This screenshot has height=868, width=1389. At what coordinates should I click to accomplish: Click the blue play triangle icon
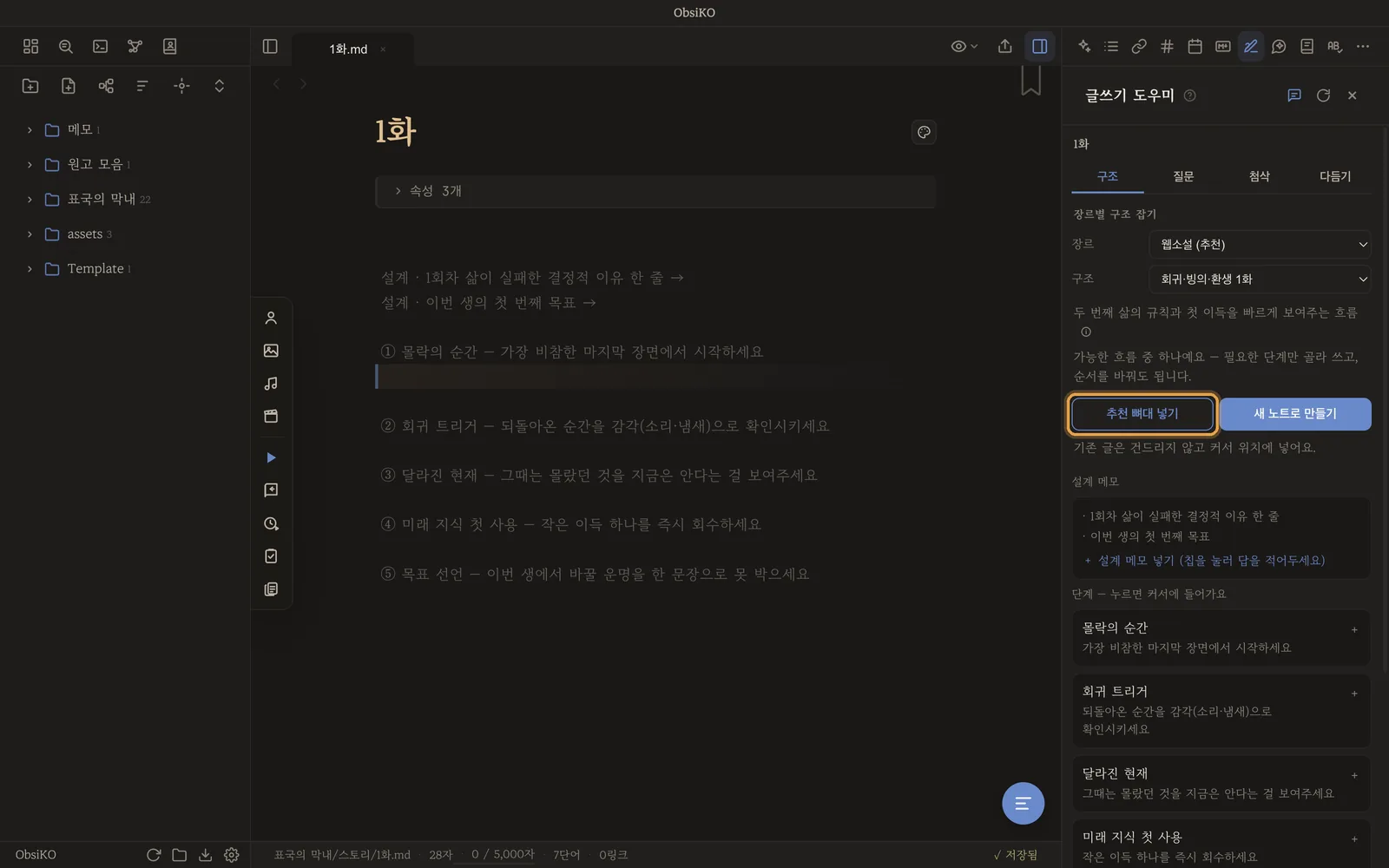[271, 457]
